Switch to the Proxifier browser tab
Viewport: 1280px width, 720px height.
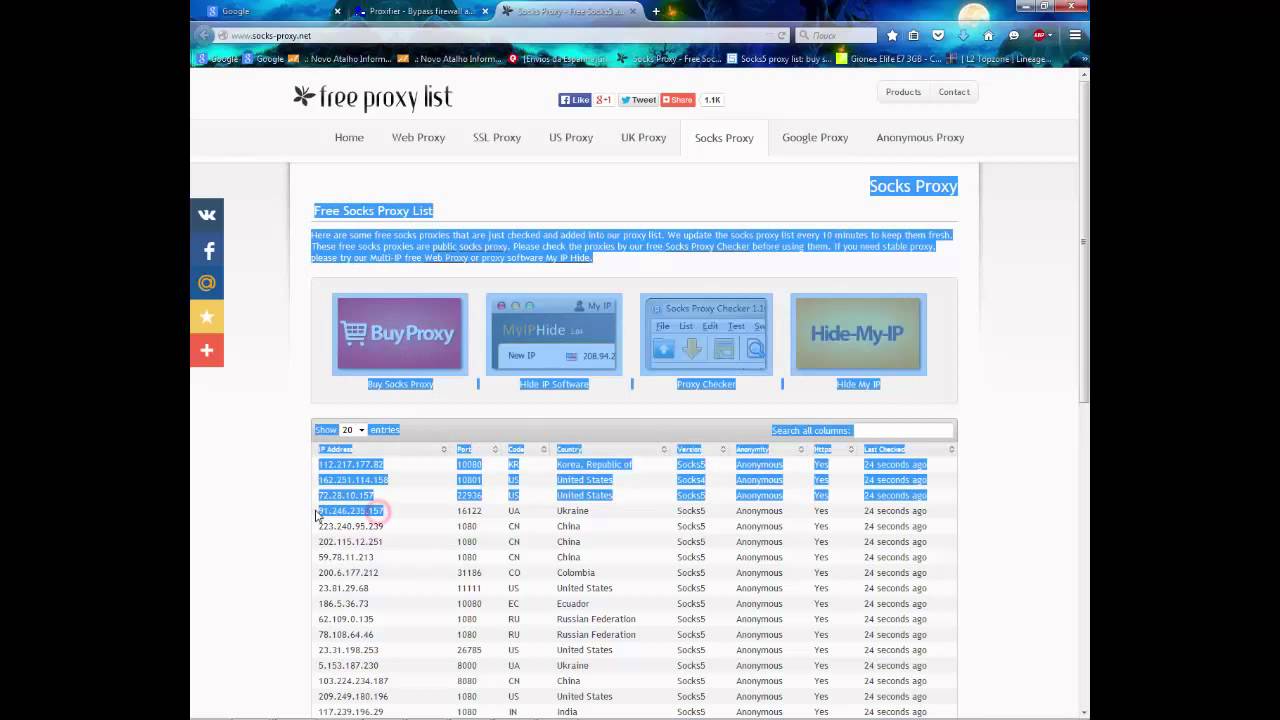pyautogui.click(x=420, y=11)
